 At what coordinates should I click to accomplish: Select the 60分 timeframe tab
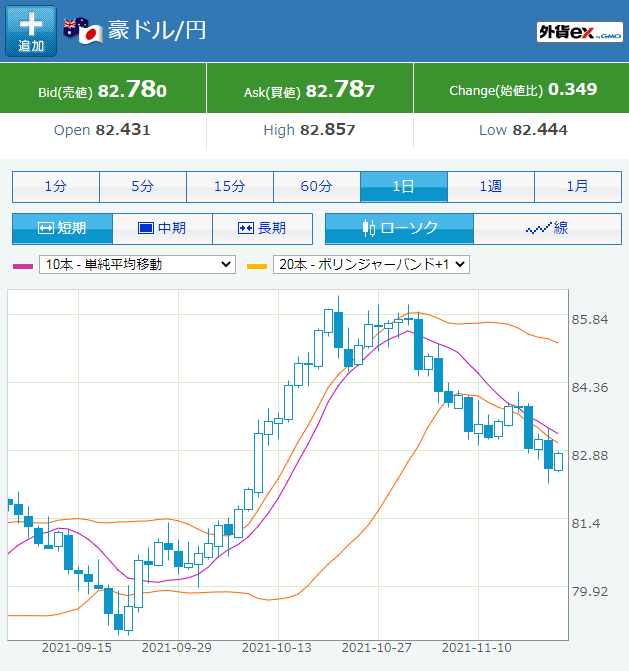(317, 187)
